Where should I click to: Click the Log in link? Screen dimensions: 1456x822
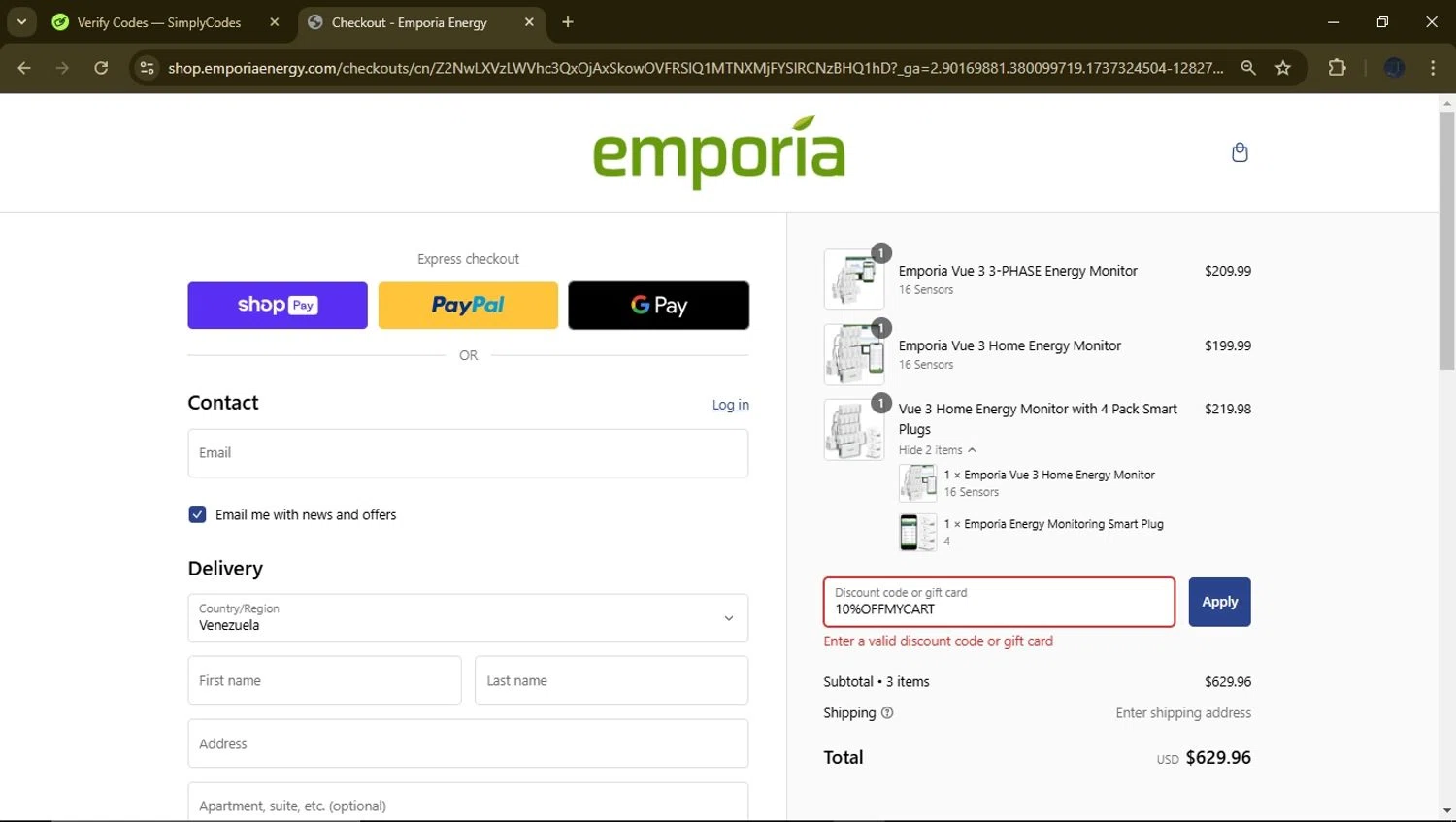(x=731, y=405)
